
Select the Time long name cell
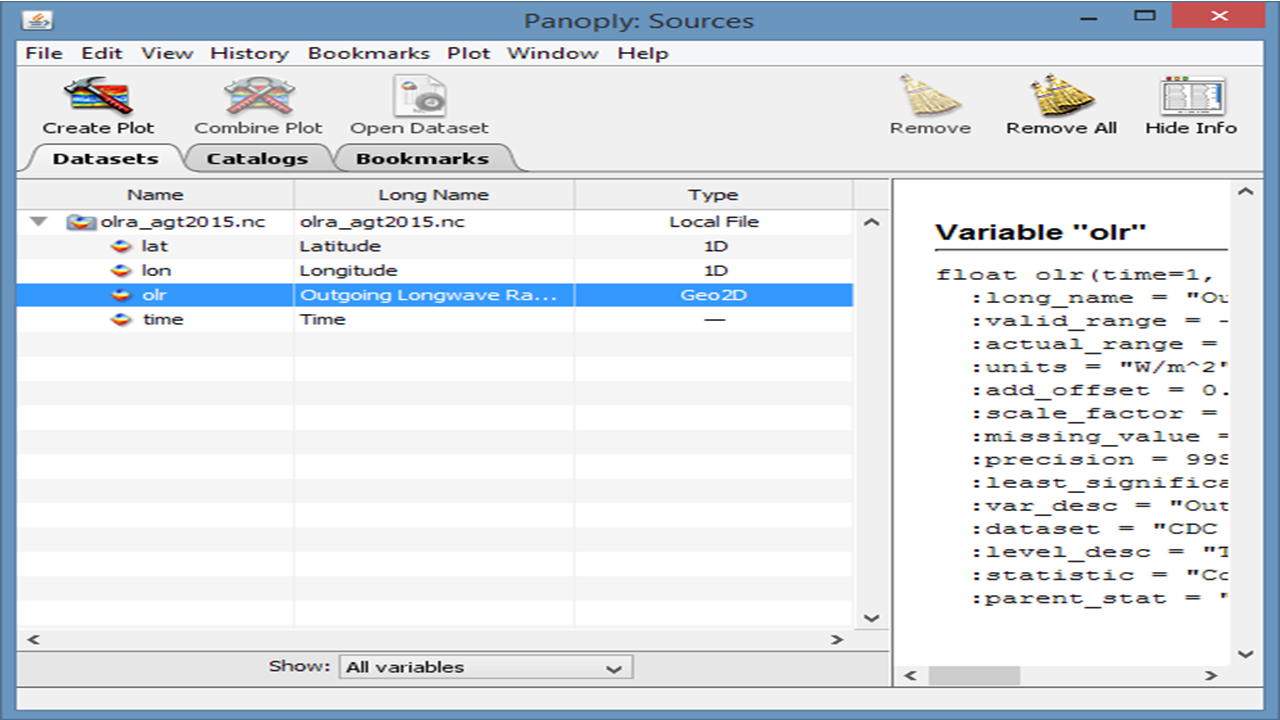434,320
